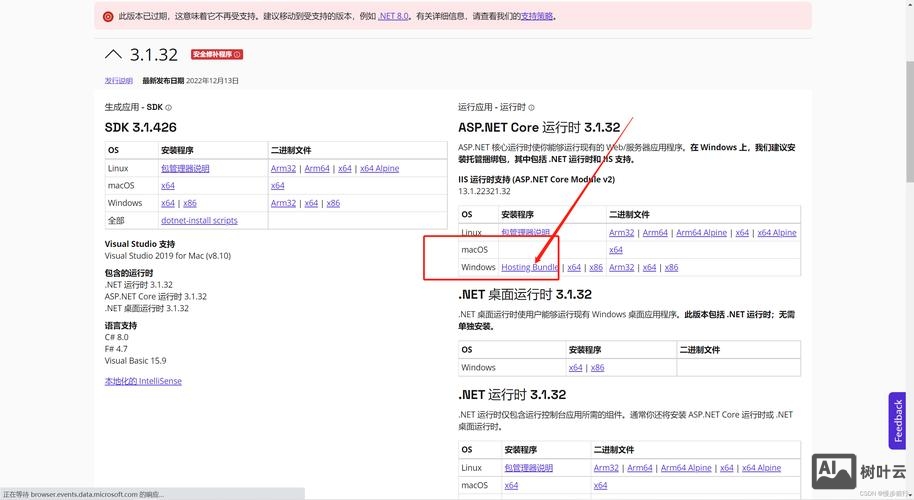Viewport: 914px width, 500px height.
Task: Download ASP.NET Core Linux Arm32 binary
Action: [x=621, y=233]
